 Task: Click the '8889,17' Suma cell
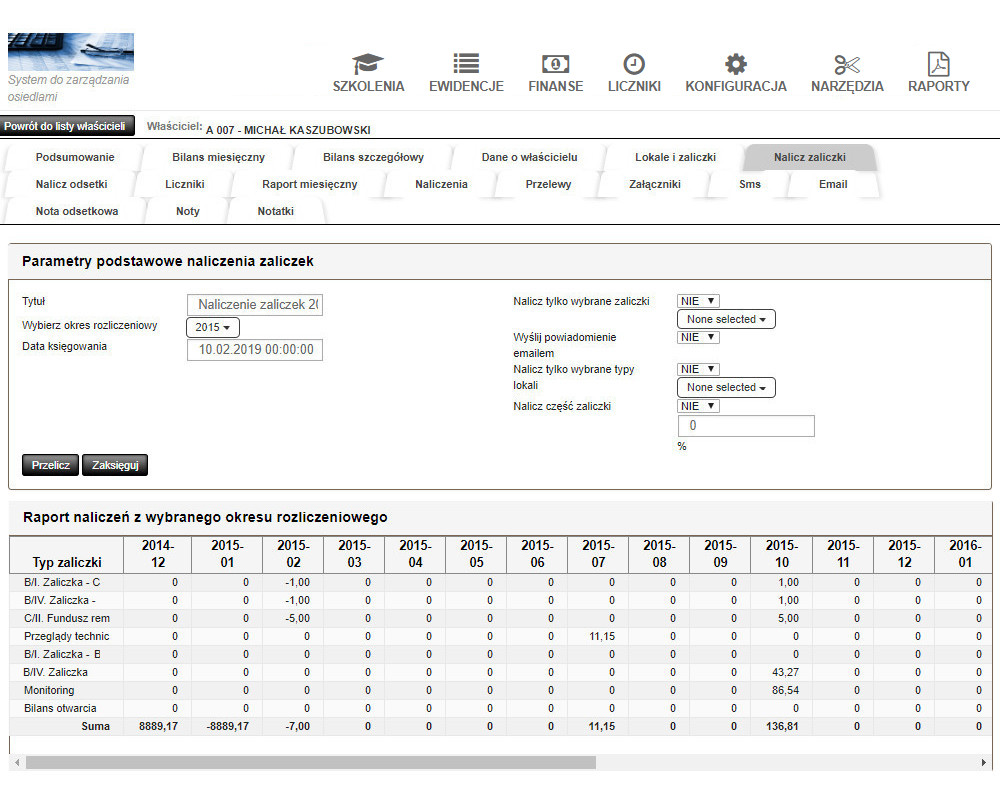pos(158,726)
